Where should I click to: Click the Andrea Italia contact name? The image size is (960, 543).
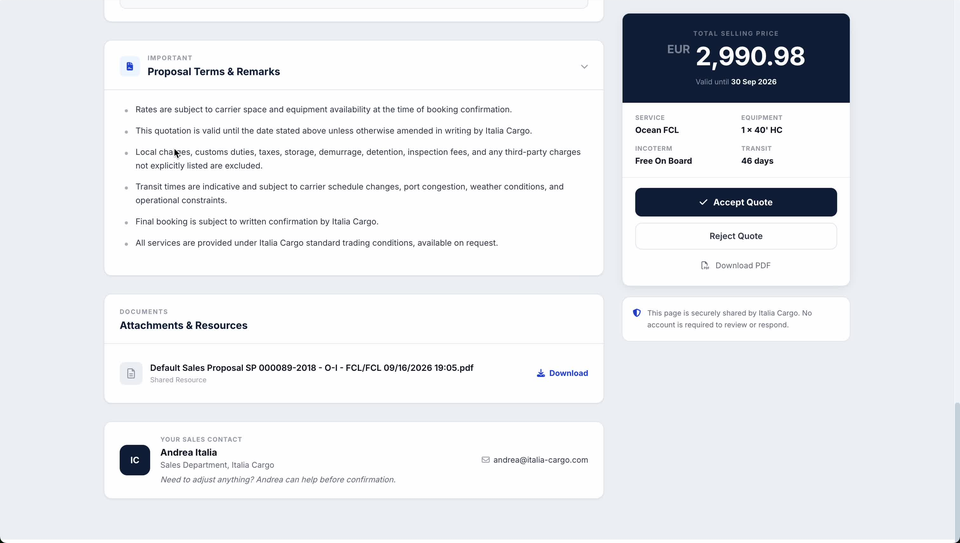pos(189,452)
